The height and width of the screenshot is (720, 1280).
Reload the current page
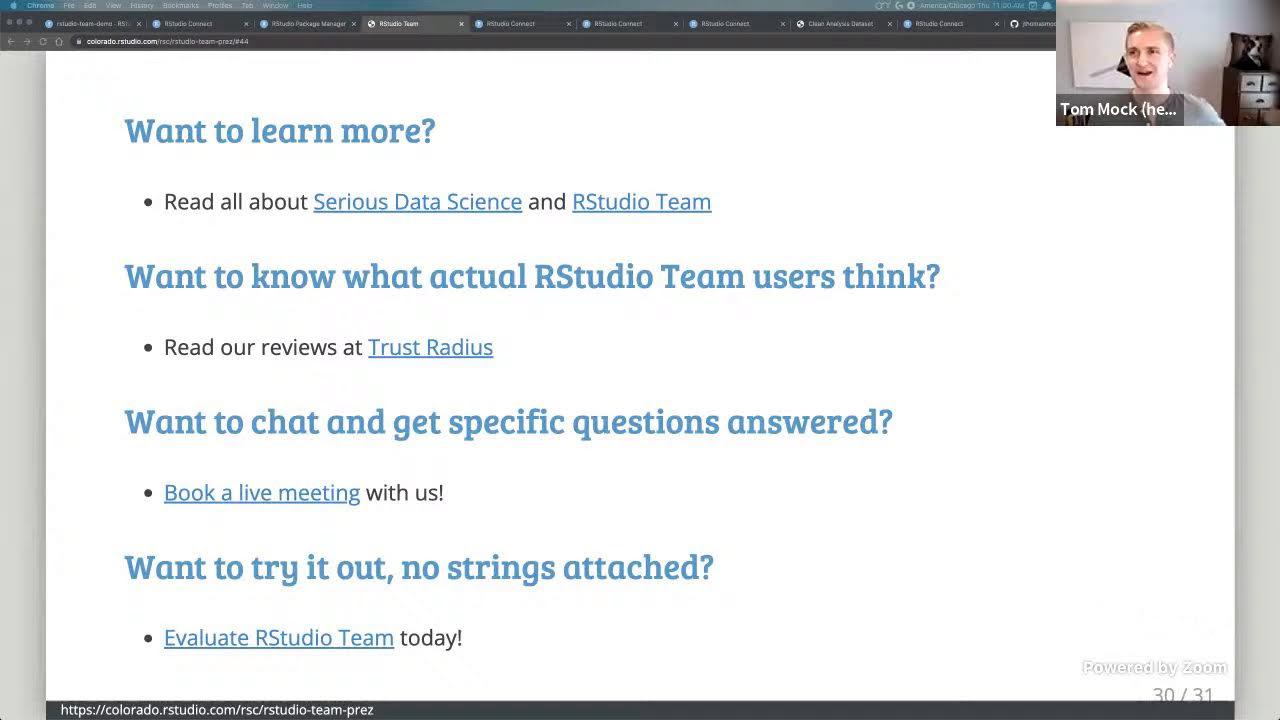[x=43, y=41]
